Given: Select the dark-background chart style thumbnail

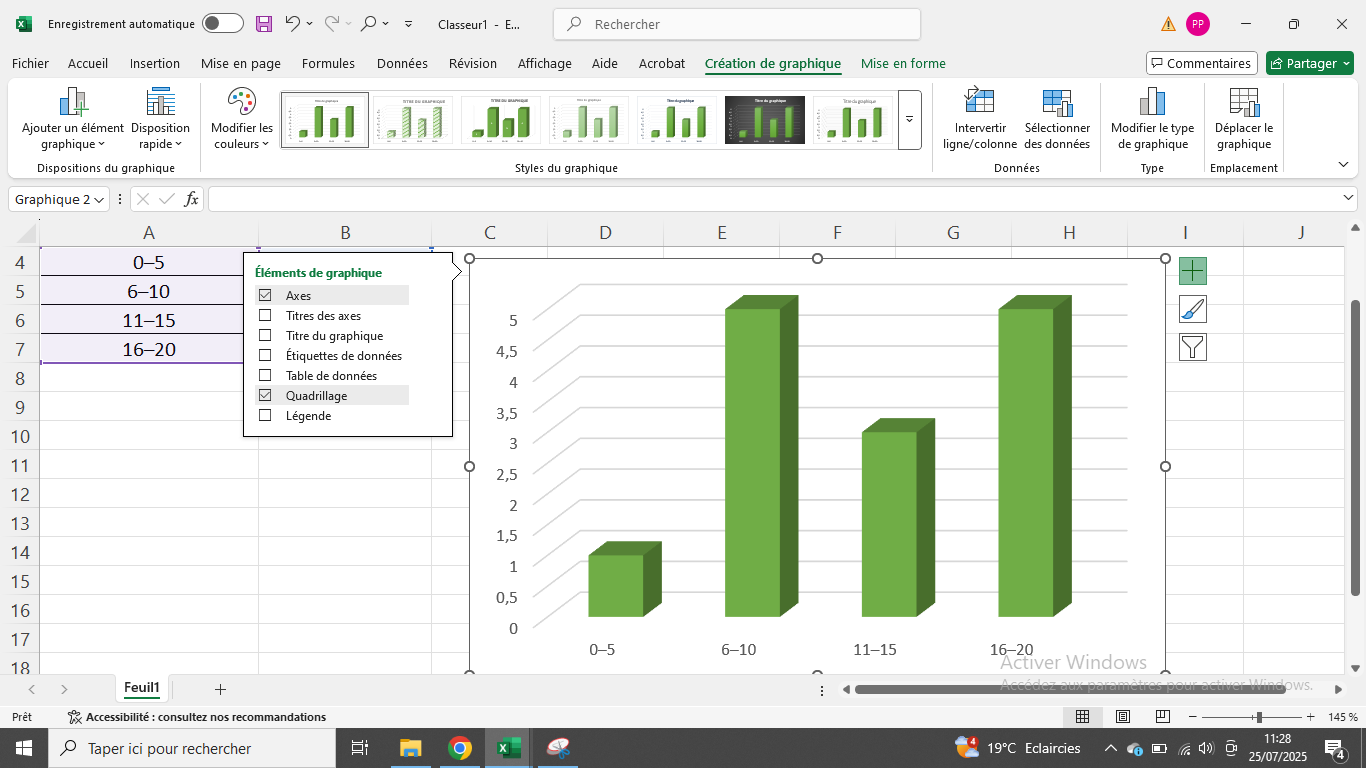Looking at the screenshot, I should point(765,120).
